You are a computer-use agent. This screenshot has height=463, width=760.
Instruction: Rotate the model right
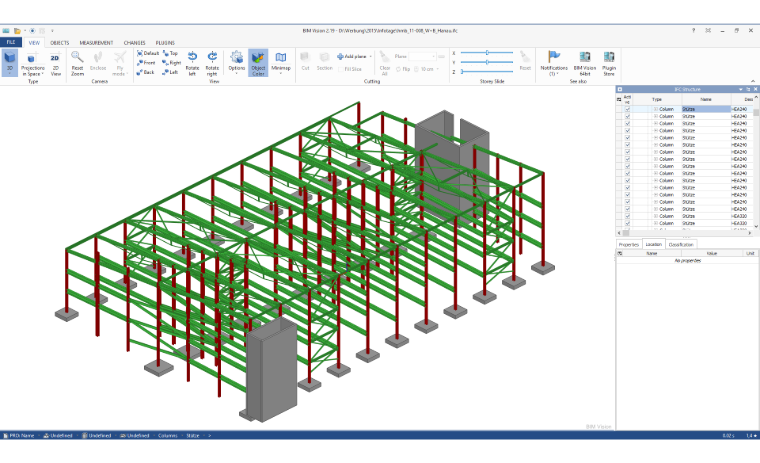coord(212,63)
